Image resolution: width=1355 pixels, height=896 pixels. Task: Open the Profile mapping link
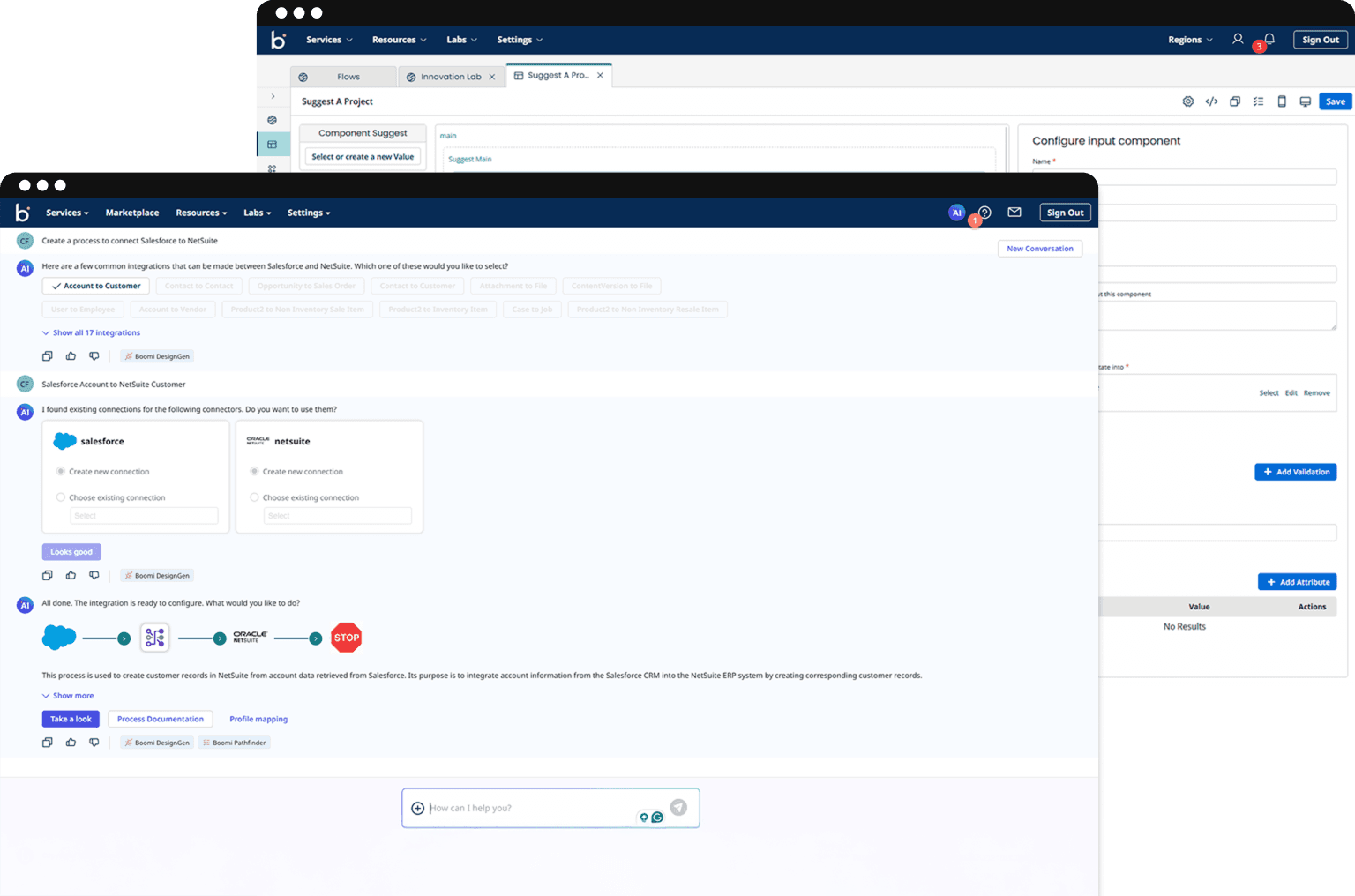click(258, 719)
